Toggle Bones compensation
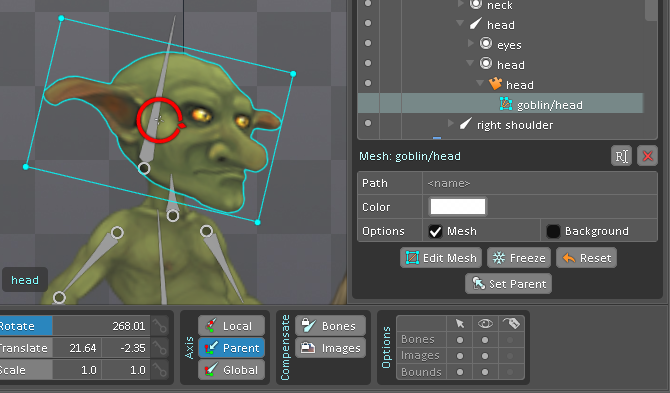Viewport: 670px width, 393px height. tap(330, 326)
